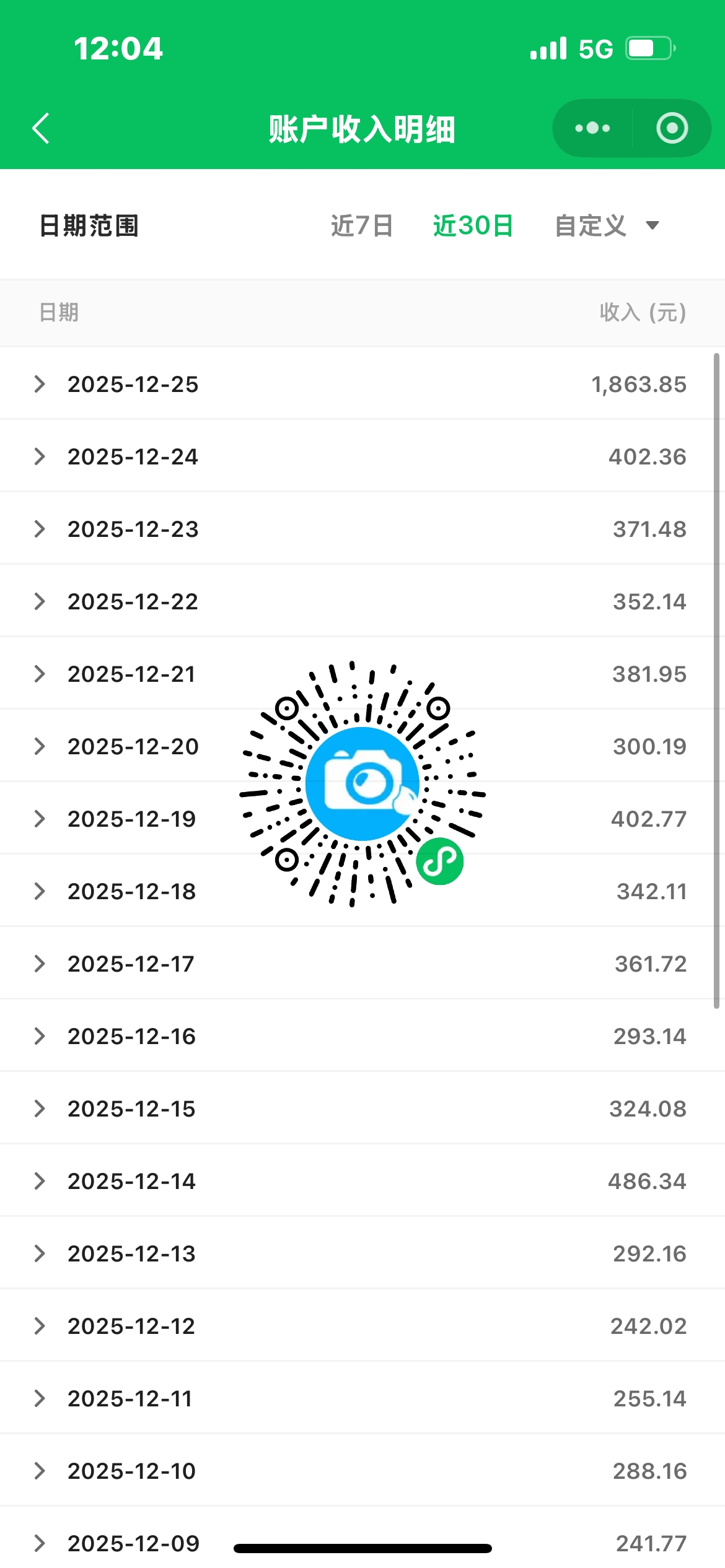Viewport: 725px width, 1568px height.
Task: Click the 1,863.85 income amount
Action: 639,385
